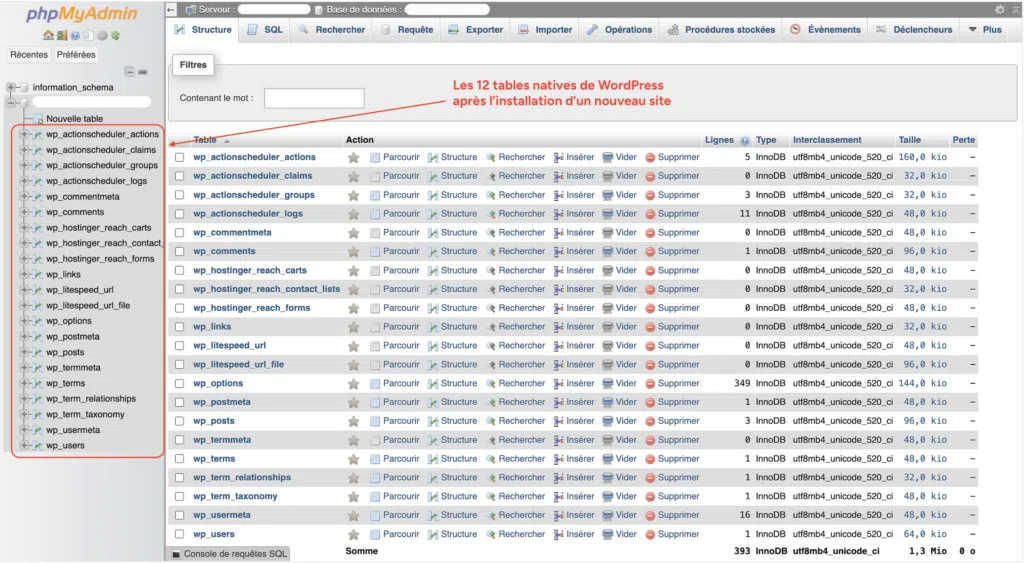
Task: Click the Lignes column help icon
Action: (x=744, y=140)
